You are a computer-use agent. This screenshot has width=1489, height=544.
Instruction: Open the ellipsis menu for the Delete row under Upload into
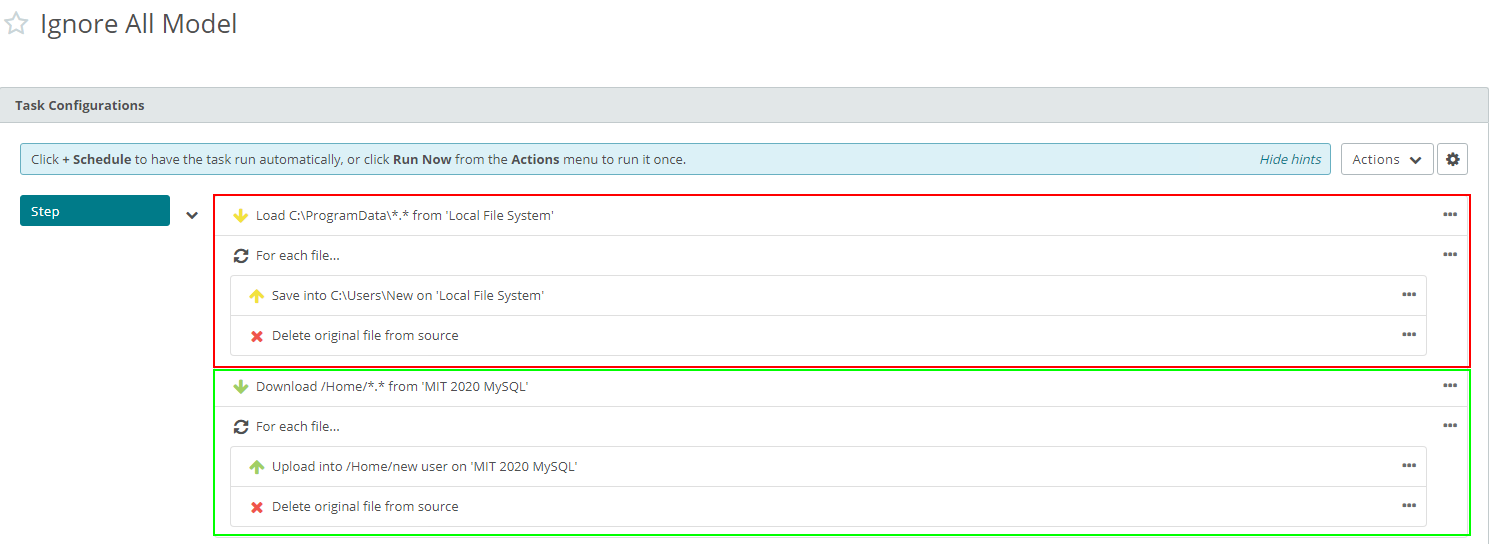click(x=1409, y=506)
